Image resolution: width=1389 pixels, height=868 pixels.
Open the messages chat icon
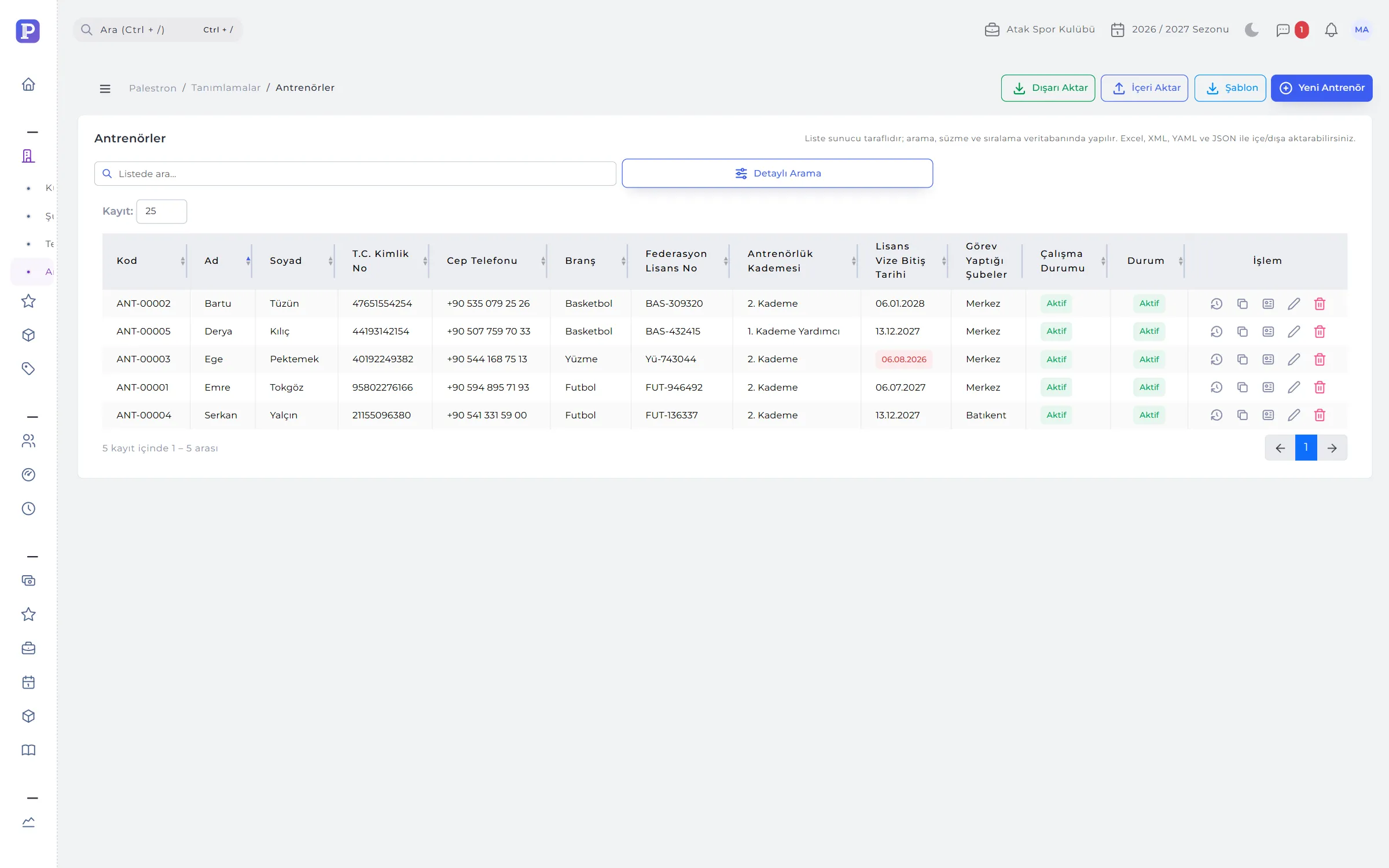click(x=1283, y=30)
